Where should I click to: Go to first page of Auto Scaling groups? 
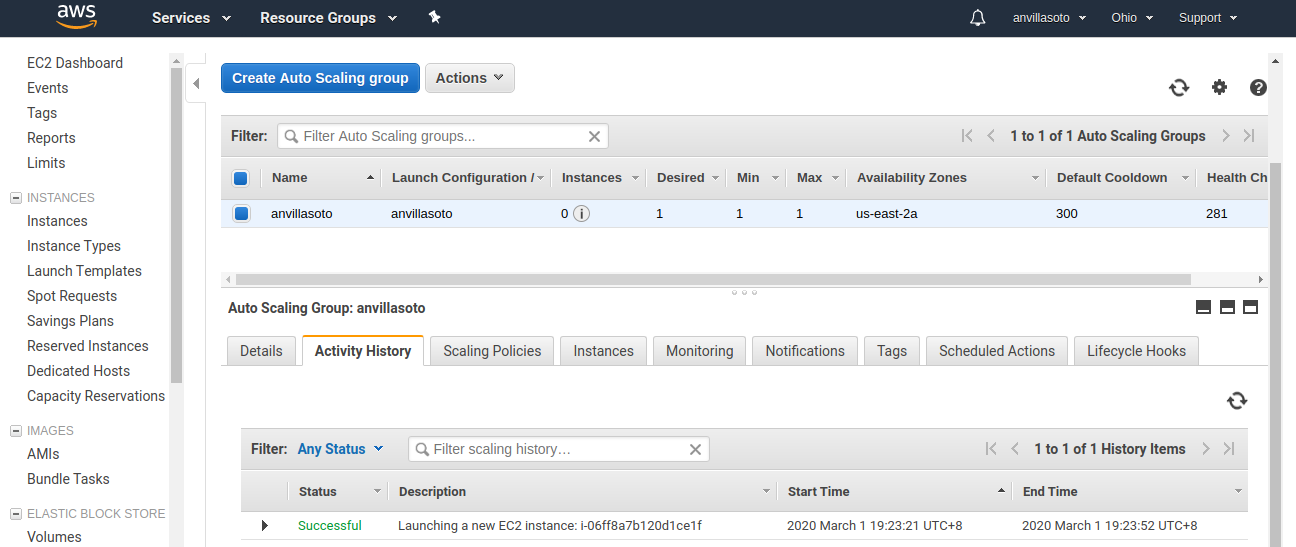click(x=967, y=136)
